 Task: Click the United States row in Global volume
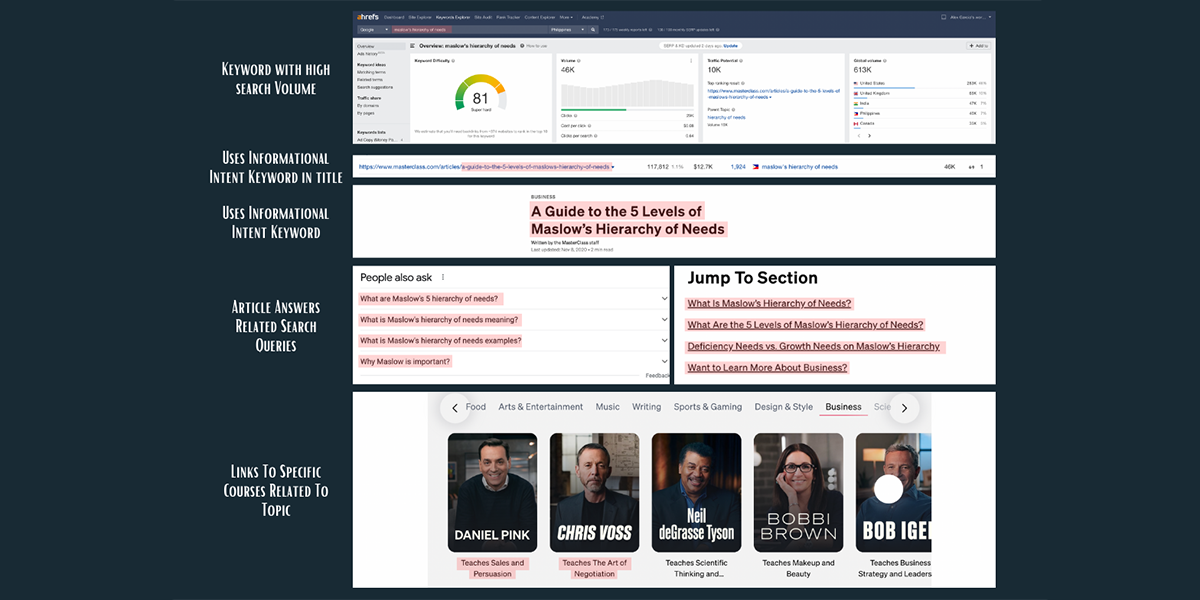(920, 83)
